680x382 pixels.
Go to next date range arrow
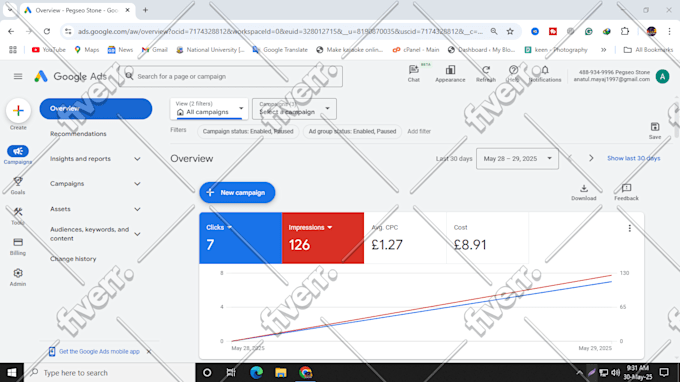click(591, 158)
